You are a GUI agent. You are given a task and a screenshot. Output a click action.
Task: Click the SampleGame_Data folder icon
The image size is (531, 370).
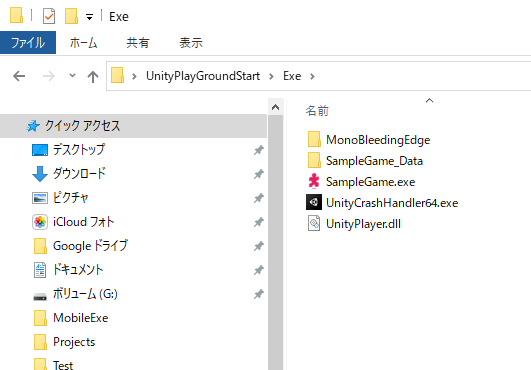tap(314, 160)
